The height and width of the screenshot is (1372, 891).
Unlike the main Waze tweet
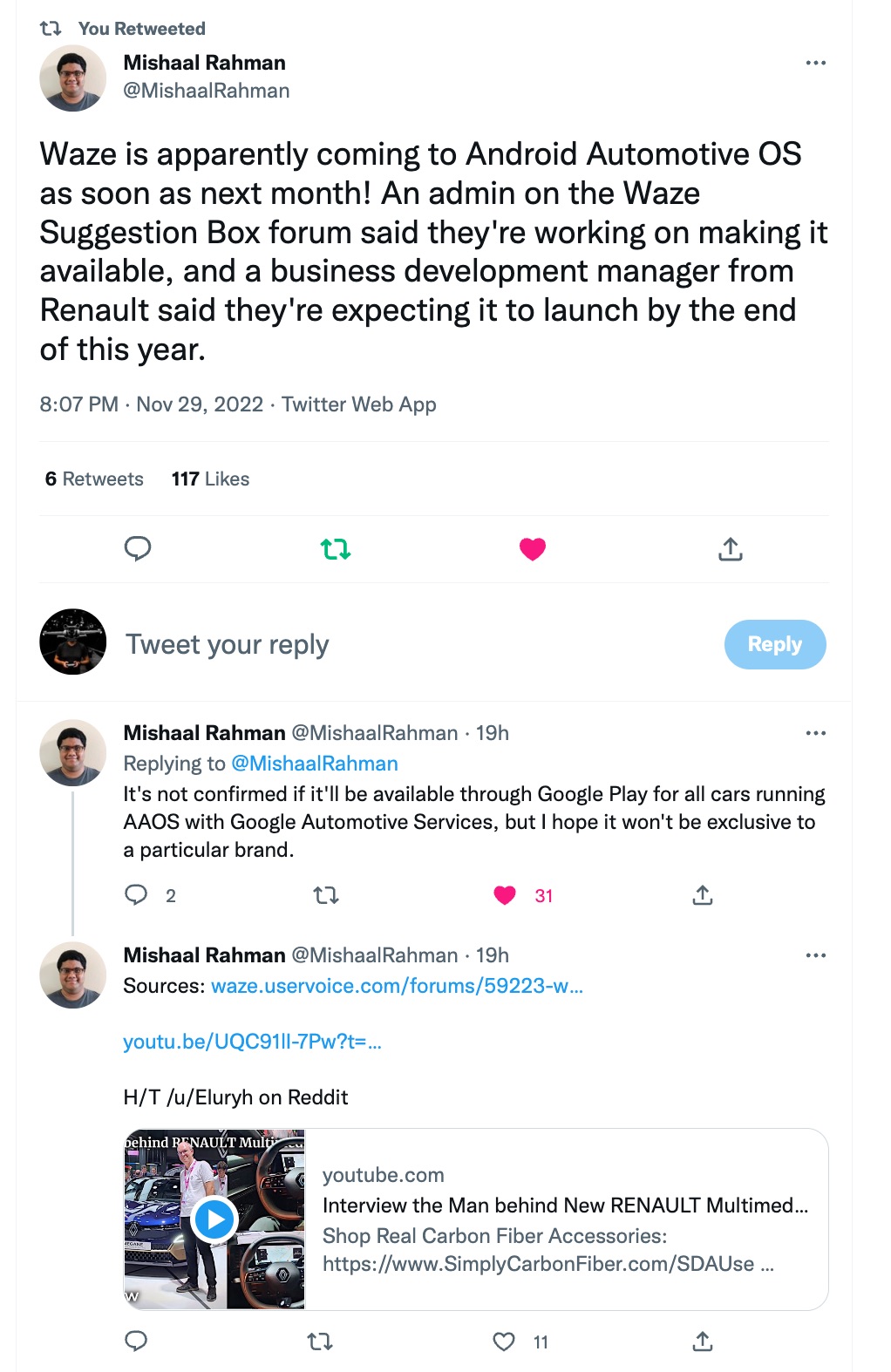point(533,549)
